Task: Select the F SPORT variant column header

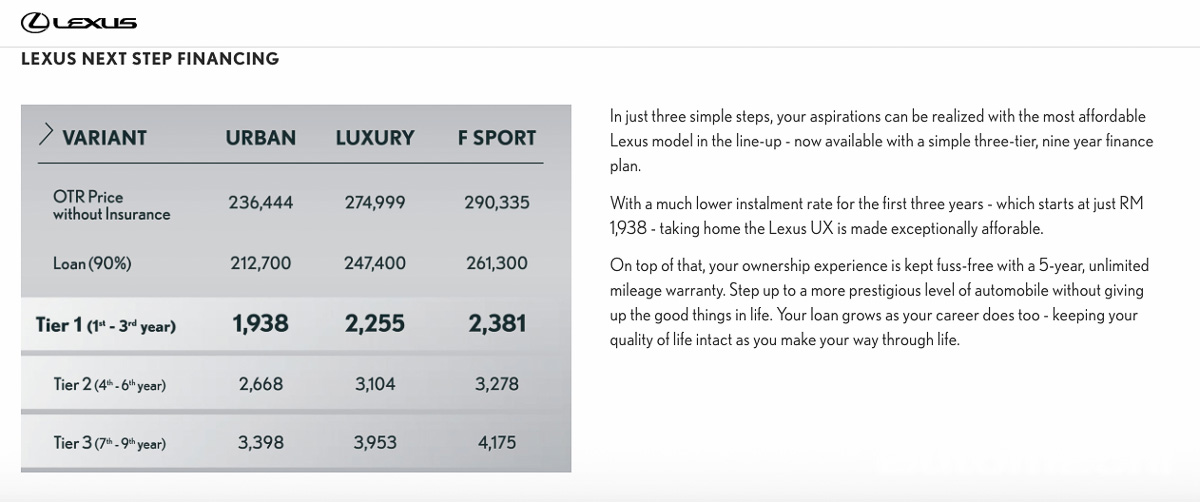Action: pos(497,138)
